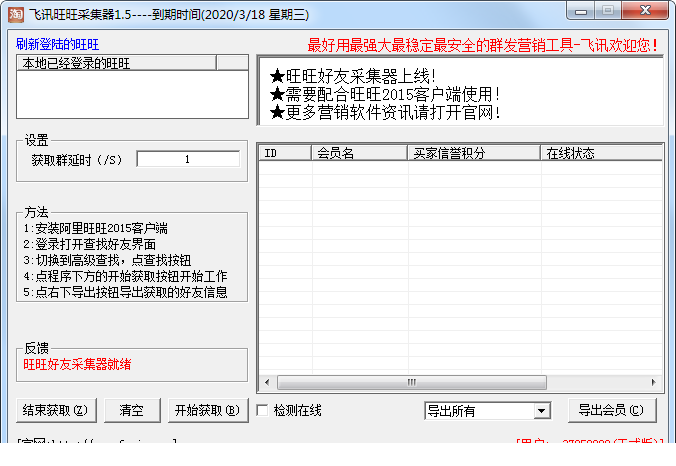Enable the 检测在线 checkbox

(x=262, y=410)
